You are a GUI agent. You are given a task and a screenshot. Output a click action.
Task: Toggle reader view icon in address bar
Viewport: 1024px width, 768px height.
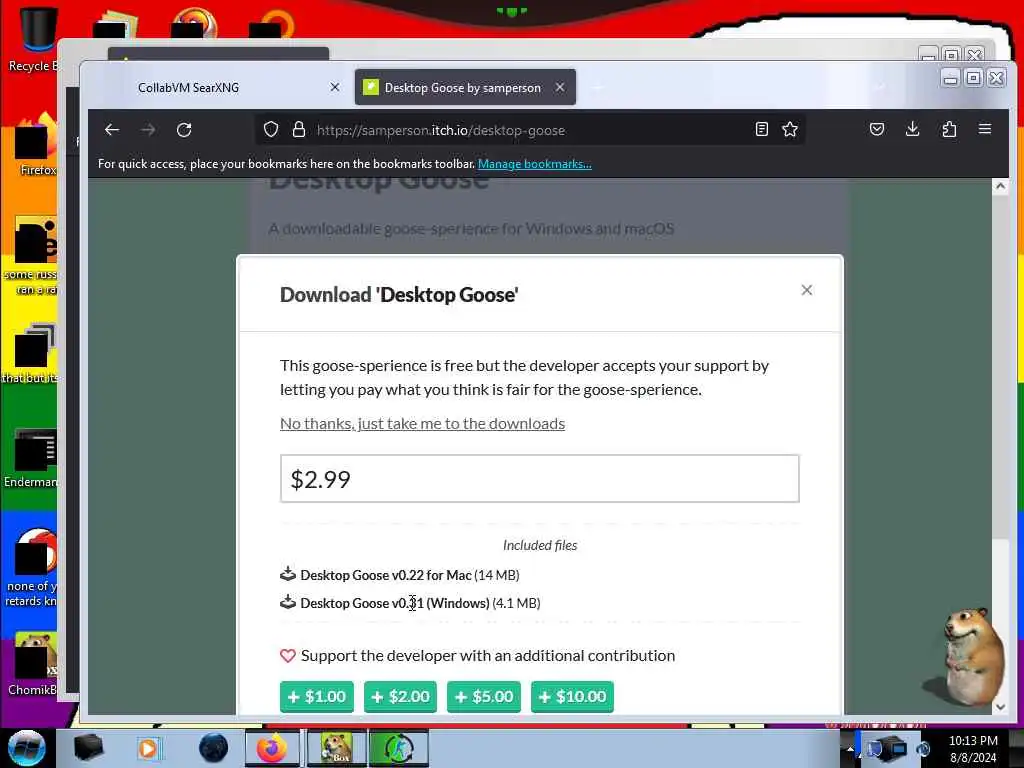[761, 129]
